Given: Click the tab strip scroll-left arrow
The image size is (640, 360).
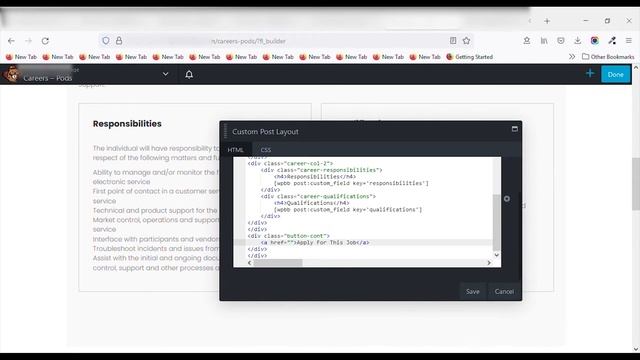Looking at the screenshot, I should point(530,21).
